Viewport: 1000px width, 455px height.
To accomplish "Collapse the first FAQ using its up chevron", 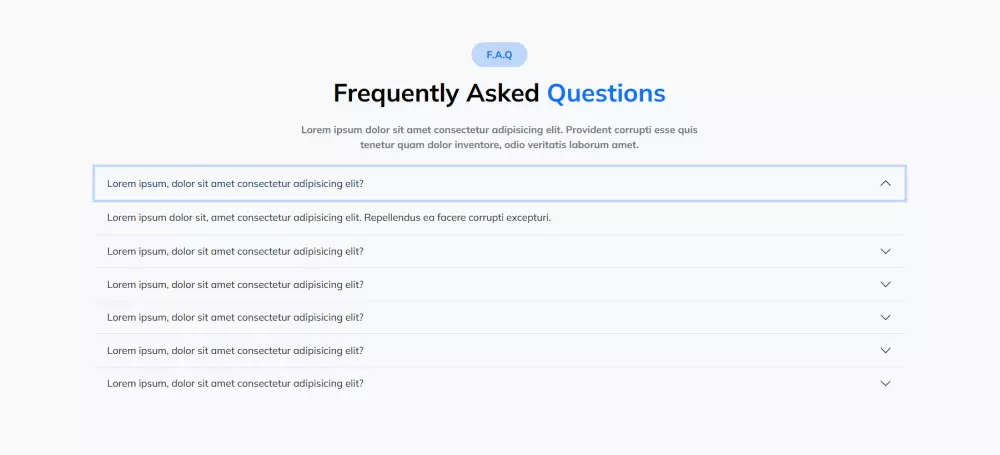I will tap(885, 183).
